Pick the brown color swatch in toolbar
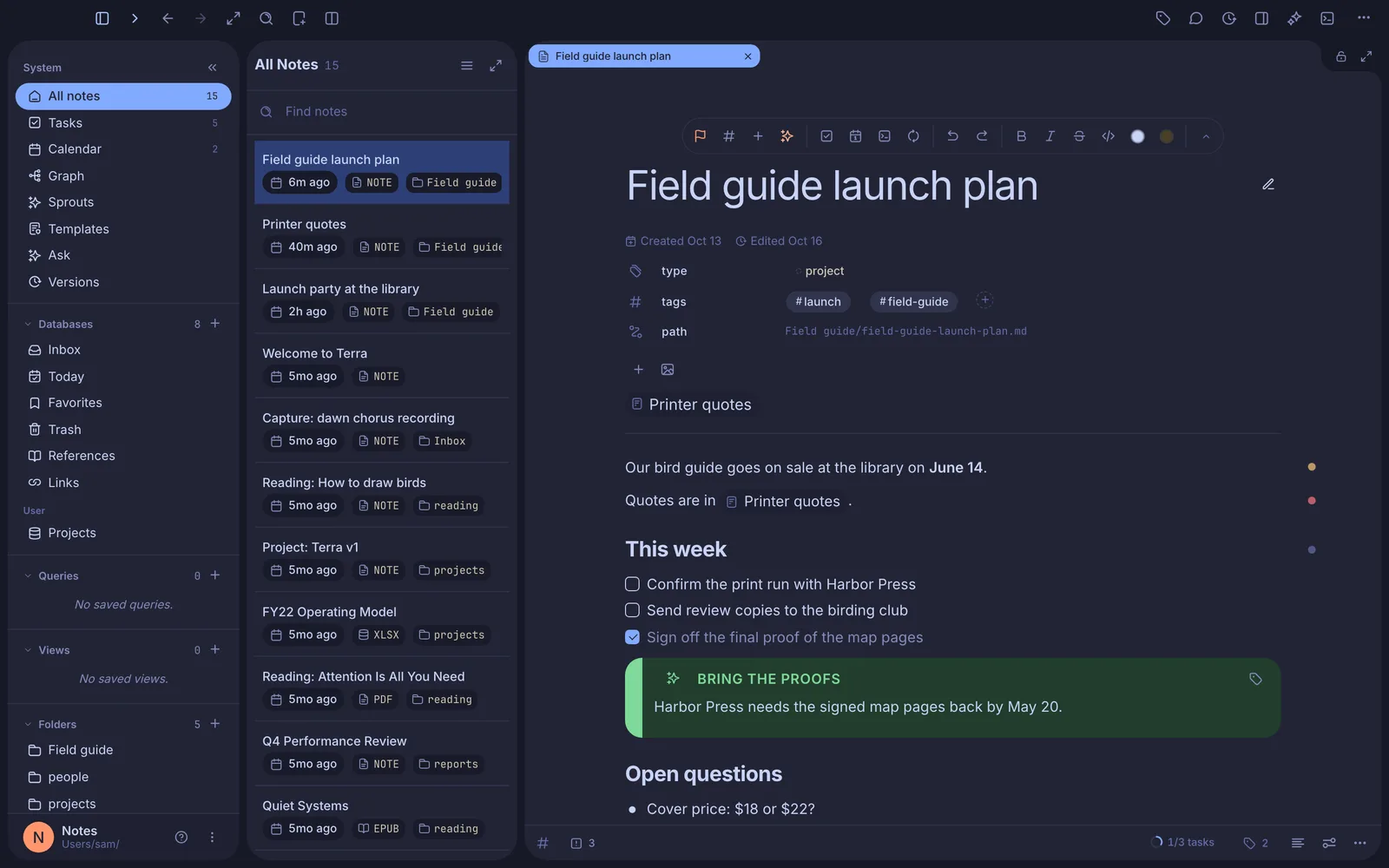 (1167, 136)
